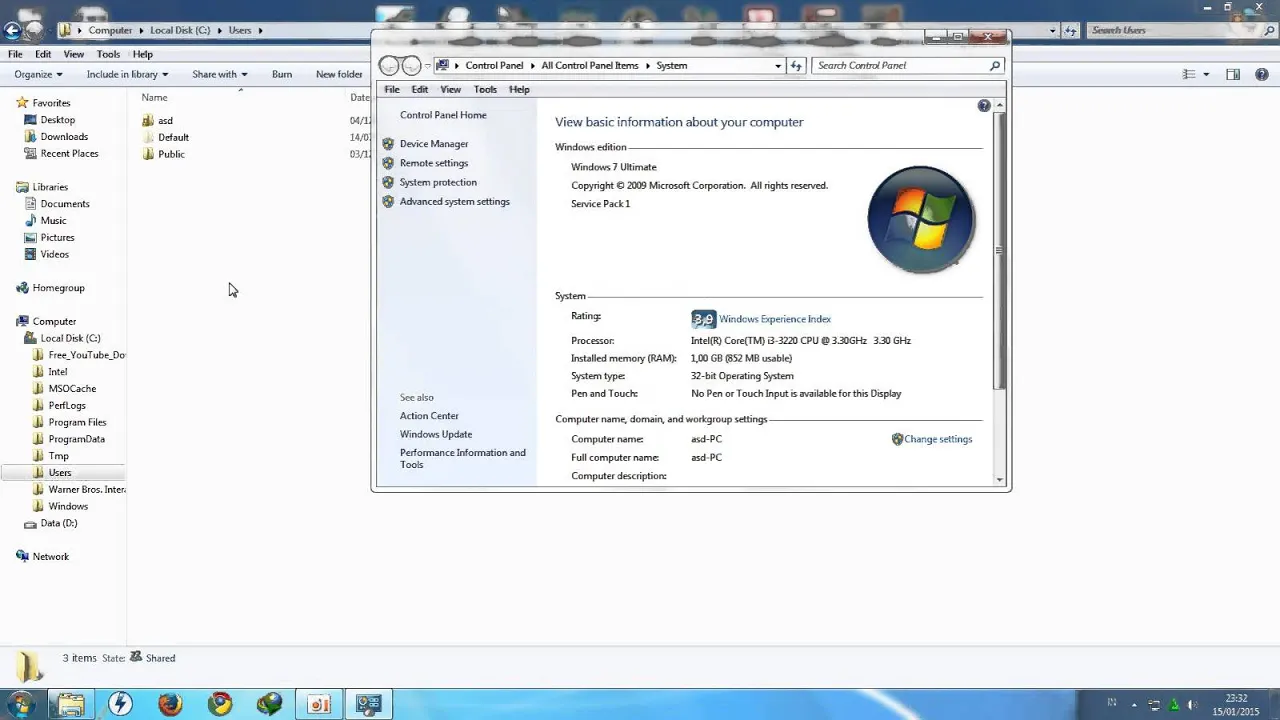1280x720 pixels.
Task: Go to Control Panel Home
Action: tap(443, 115)
